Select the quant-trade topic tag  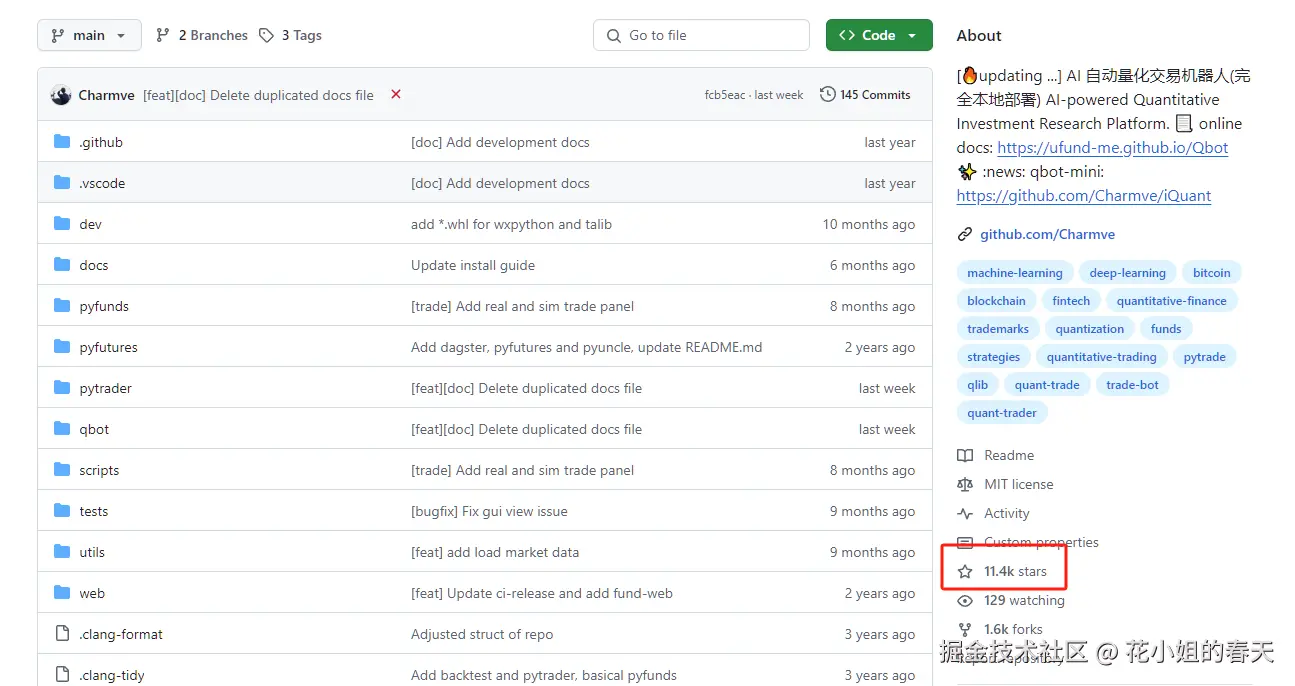1047,385
